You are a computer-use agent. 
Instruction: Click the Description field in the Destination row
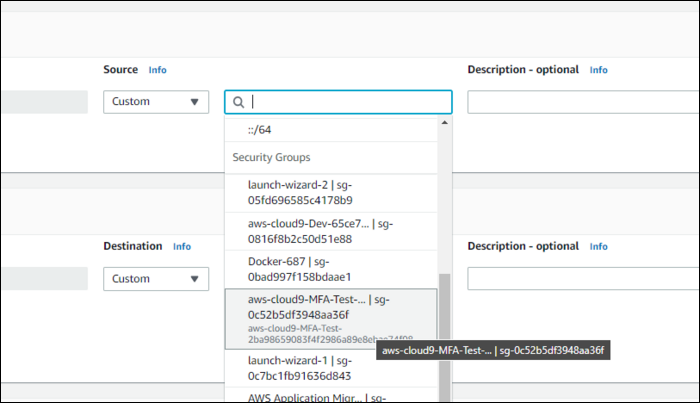(x=583, y=278)
